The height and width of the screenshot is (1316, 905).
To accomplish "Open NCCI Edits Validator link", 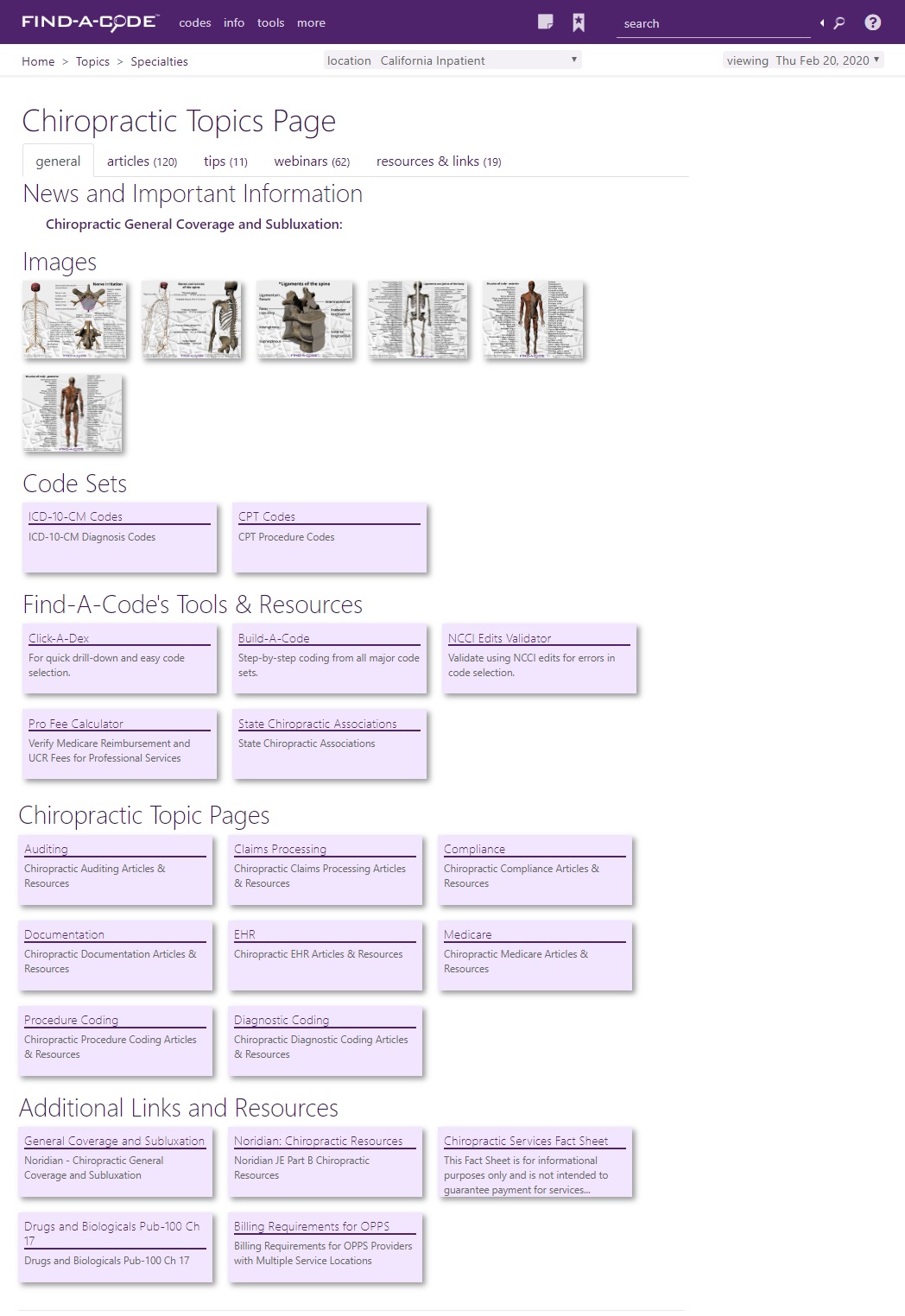I will click(499, 638).
